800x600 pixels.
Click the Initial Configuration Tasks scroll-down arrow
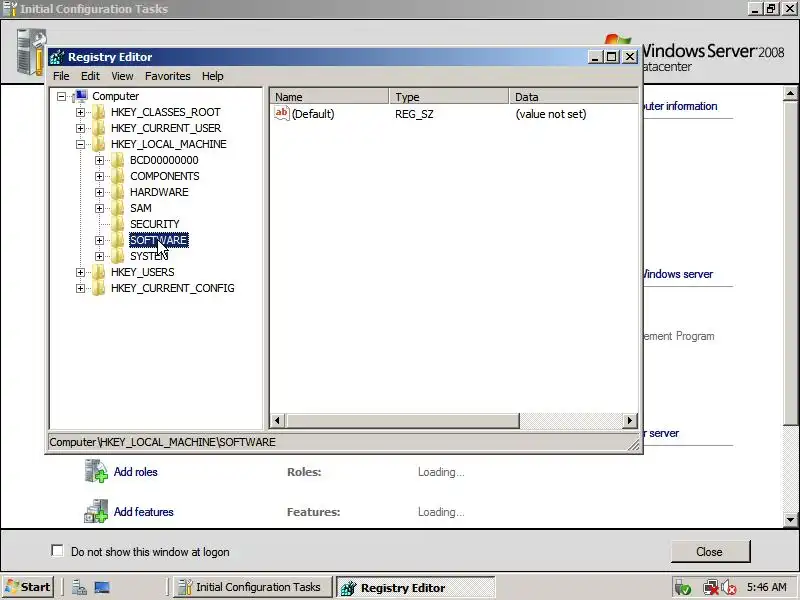click(x=790, y=520)
